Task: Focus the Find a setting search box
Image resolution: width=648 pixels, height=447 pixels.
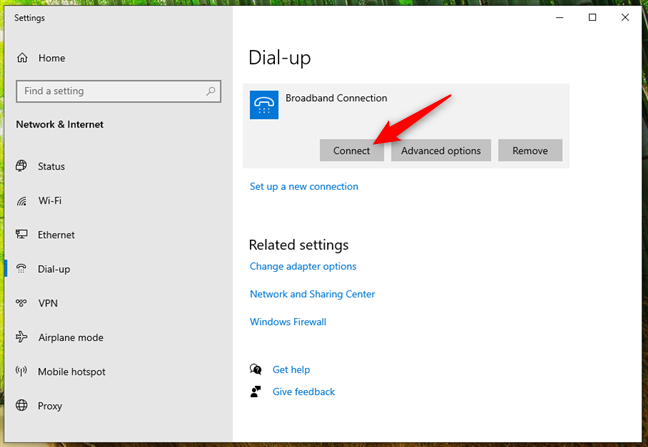Action: coord(119,91)
